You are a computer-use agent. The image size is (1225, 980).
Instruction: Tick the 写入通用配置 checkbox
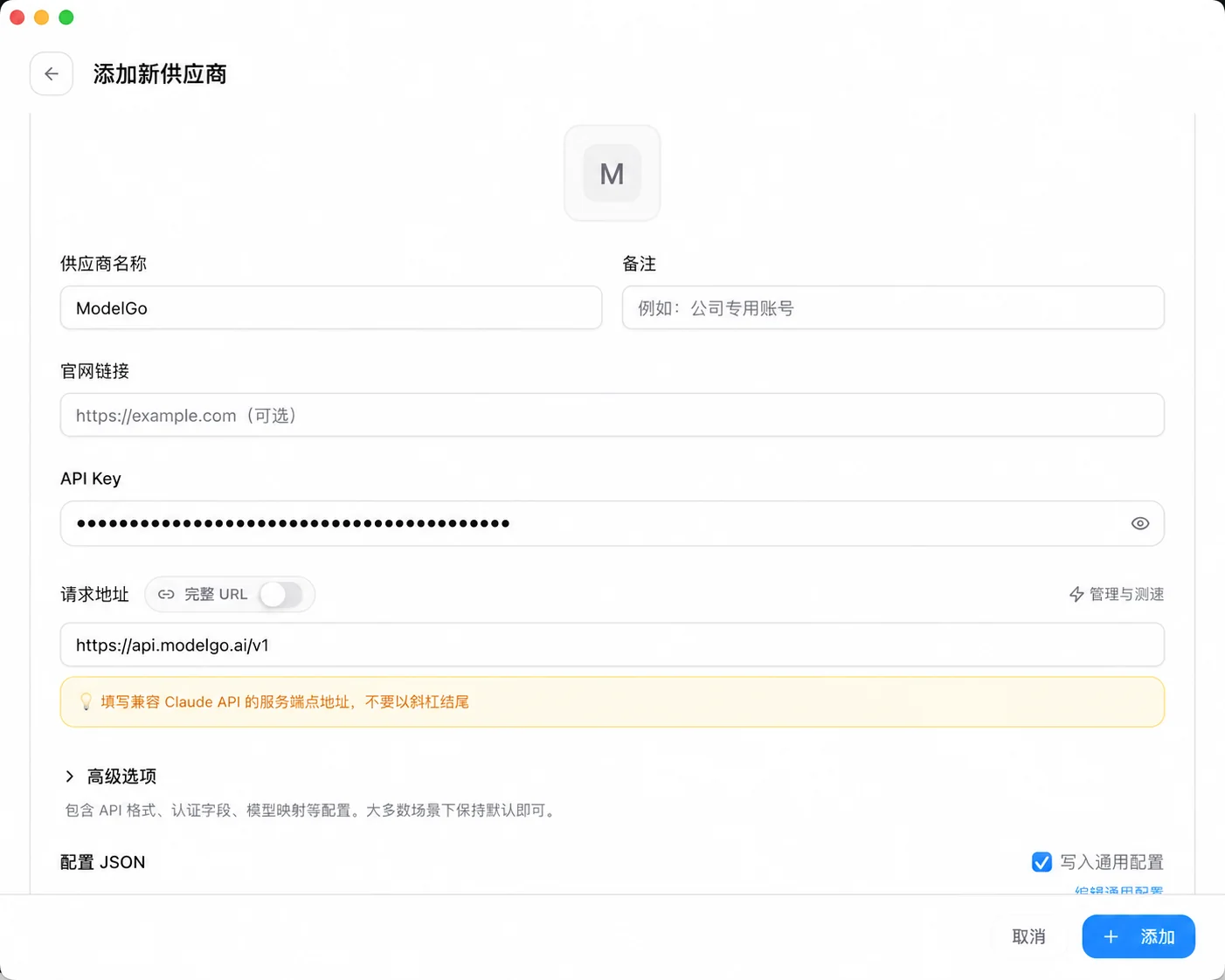(1042, 862)
